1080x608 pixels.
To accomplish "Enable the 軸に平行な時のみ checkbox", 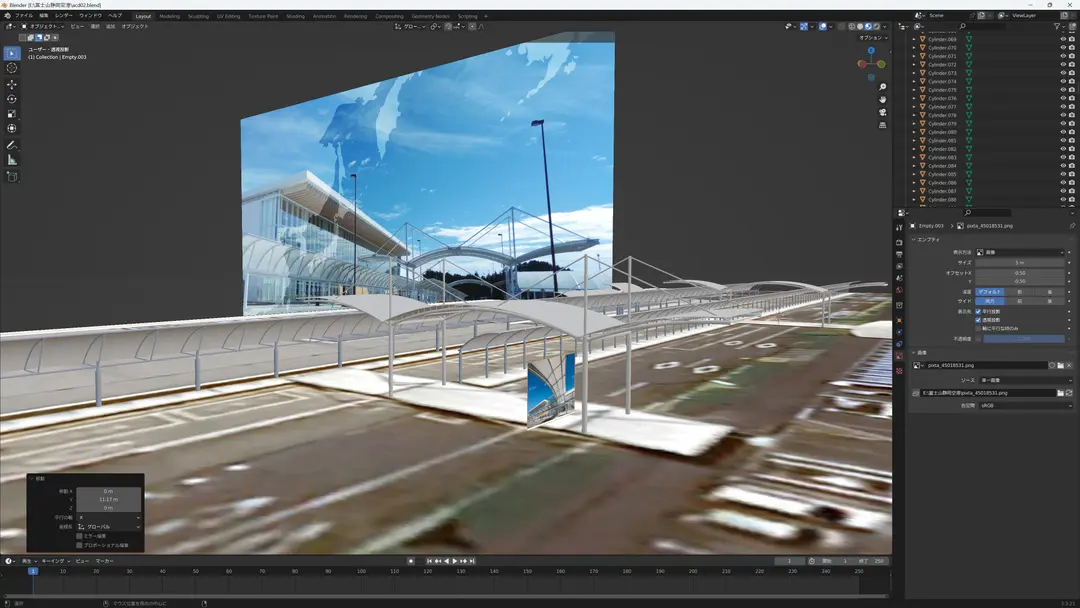I will 978,328.
